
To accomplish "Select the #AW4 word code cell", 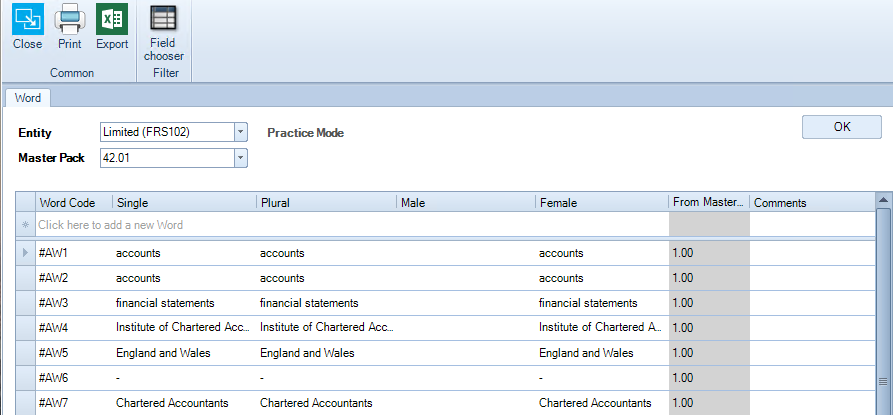I will point(74,328).
